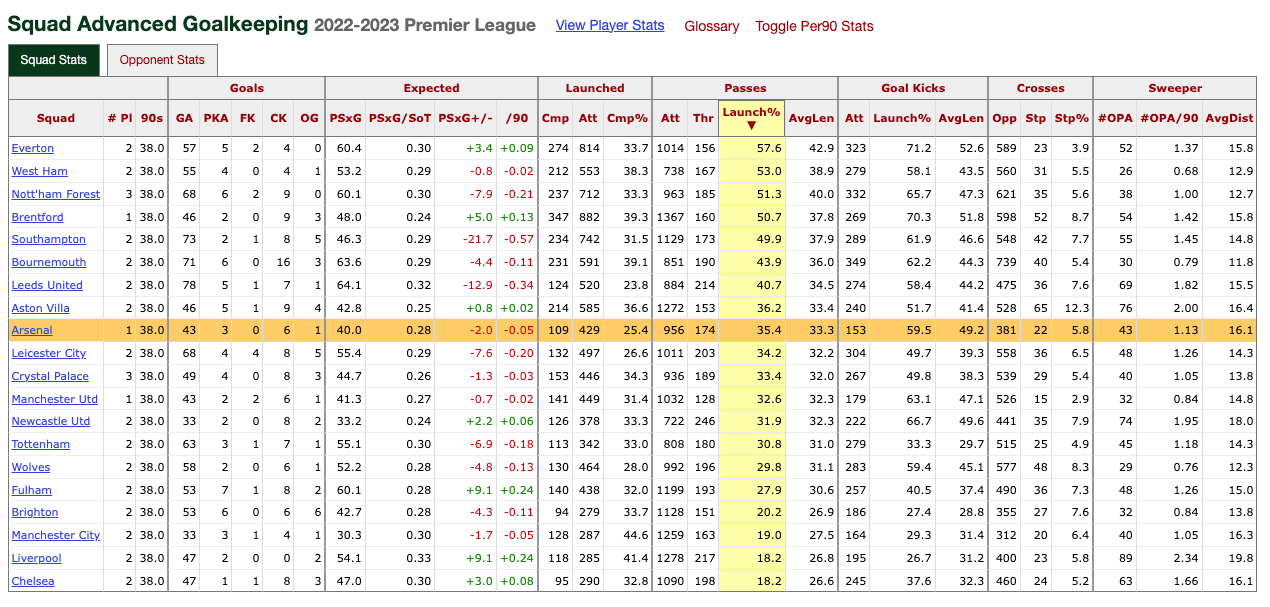Open the Nott'ham Forest squad link
1270x607 pixels.
56,194
